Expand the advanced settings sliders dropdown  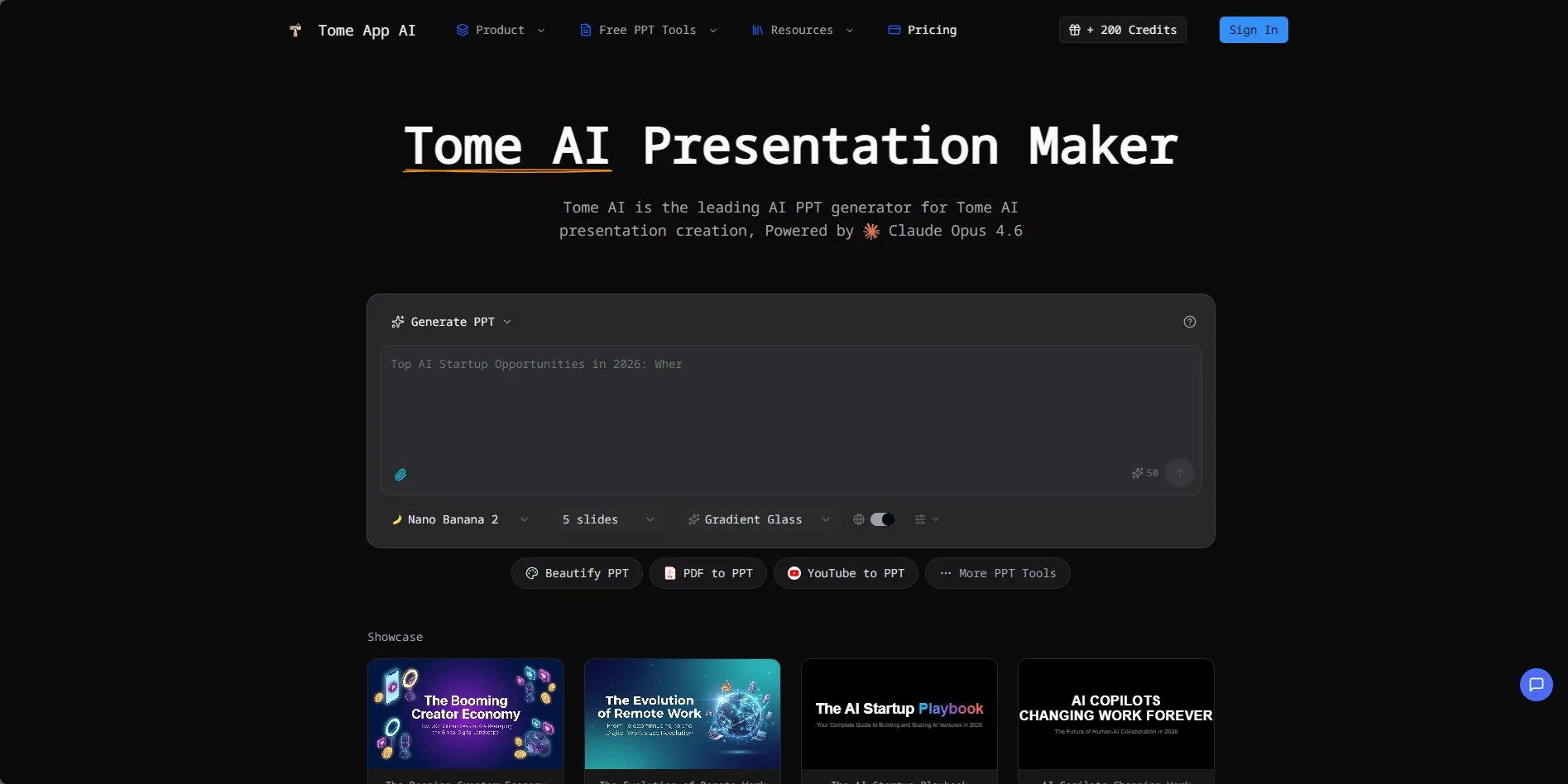coord(927,519)
